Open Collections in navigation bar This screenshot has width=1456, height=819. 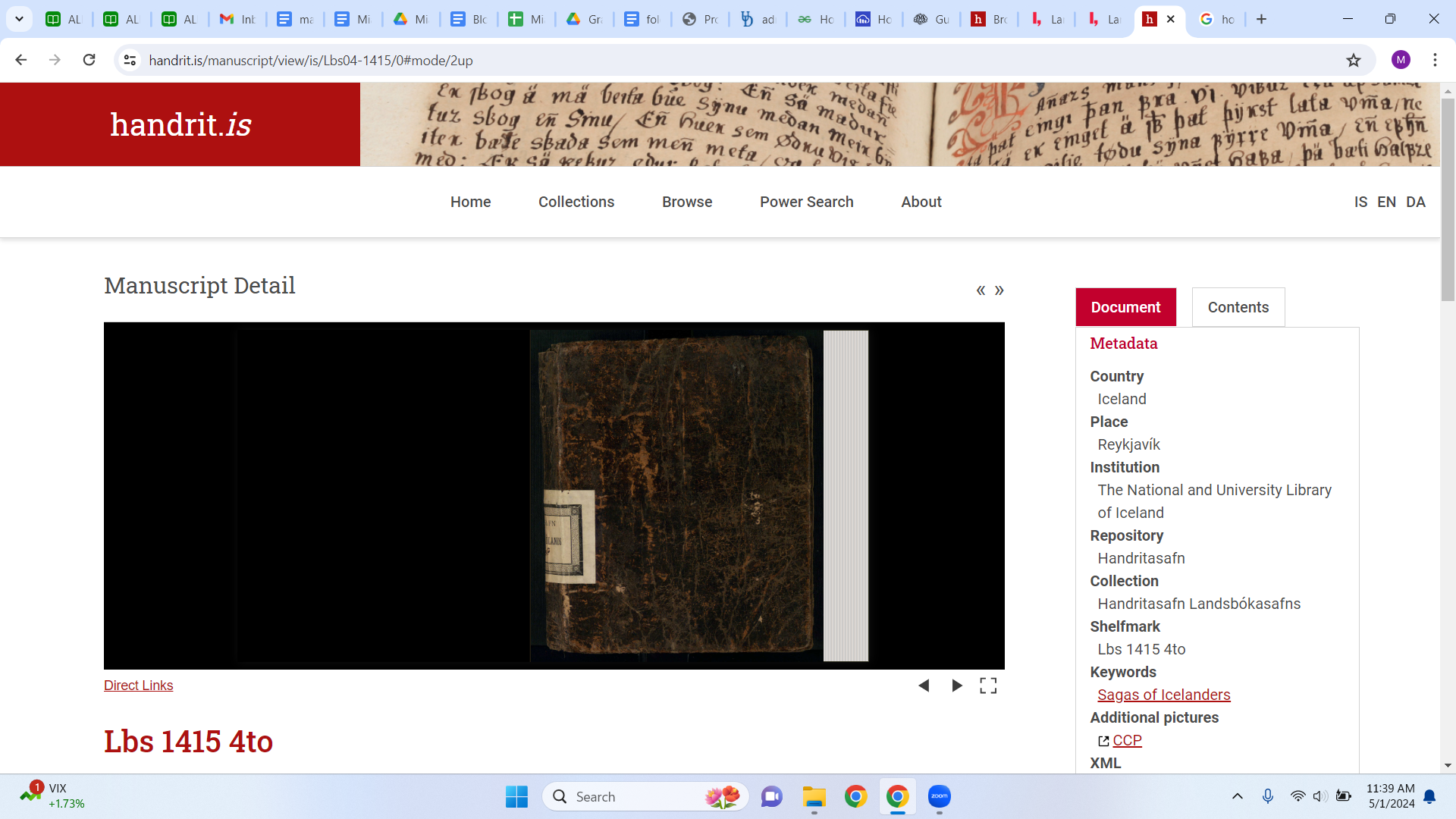pyautogui.click(x=576, y=202)
